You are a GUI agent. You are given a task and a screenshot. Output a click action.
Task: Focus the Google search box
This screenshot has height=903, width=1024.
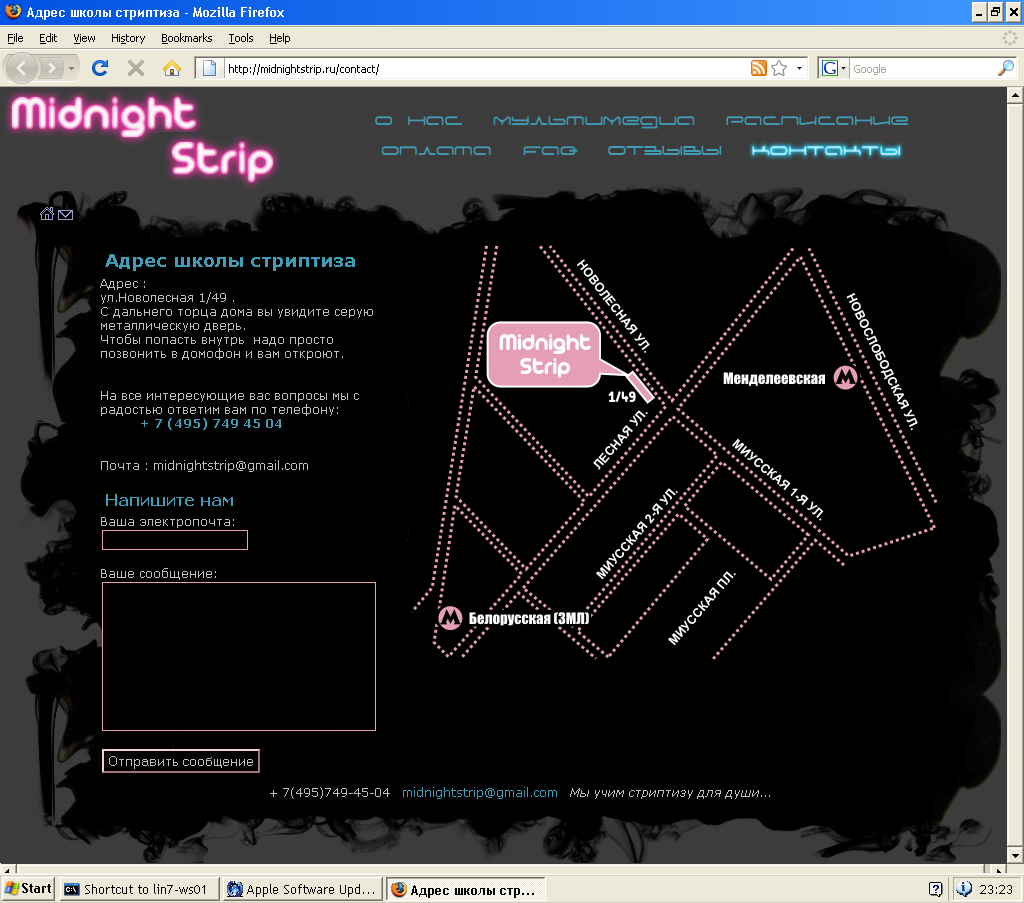[922, 69]
